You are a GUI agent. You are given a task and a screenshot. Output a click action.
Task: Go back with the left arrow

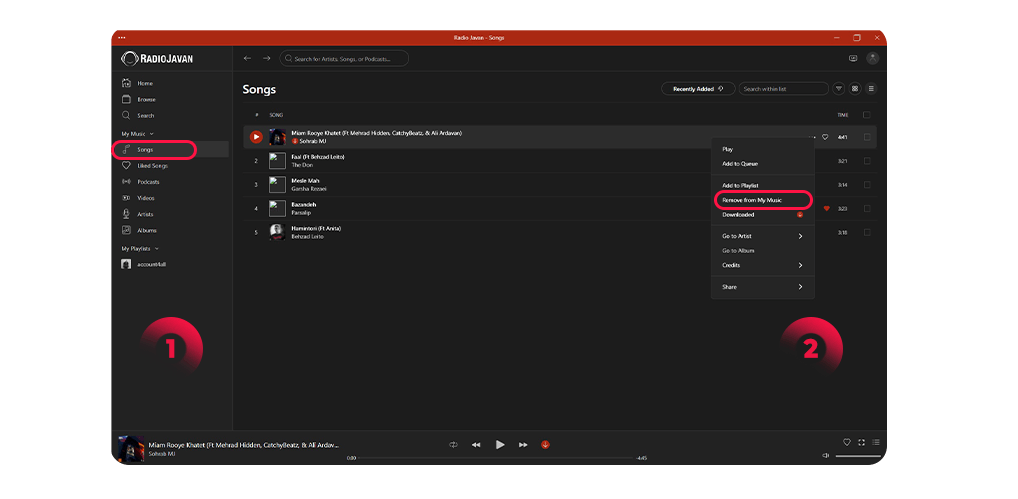click(x=247, y=58)
